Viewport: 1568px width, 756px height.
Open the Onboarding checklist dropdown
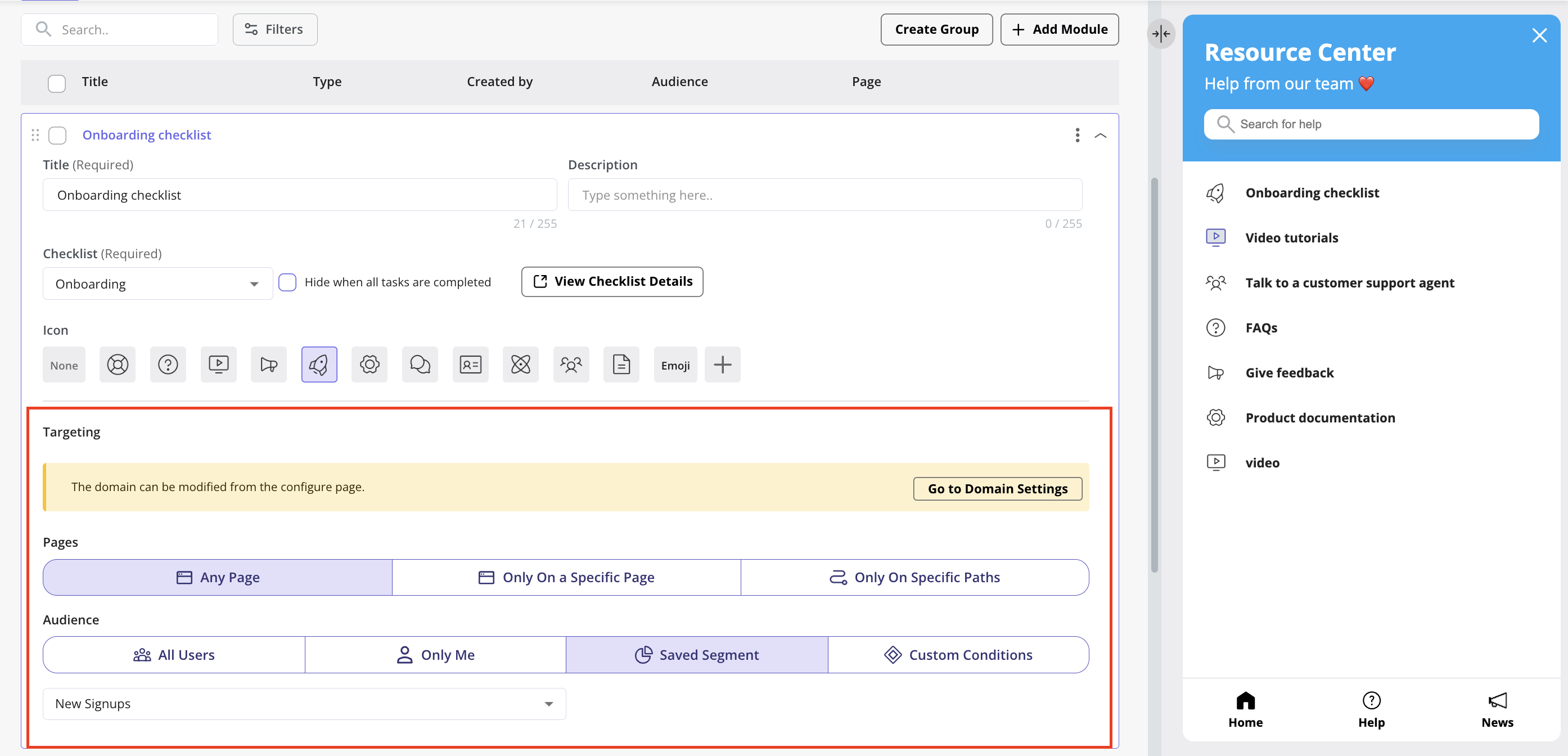click(x=157, y=283)
